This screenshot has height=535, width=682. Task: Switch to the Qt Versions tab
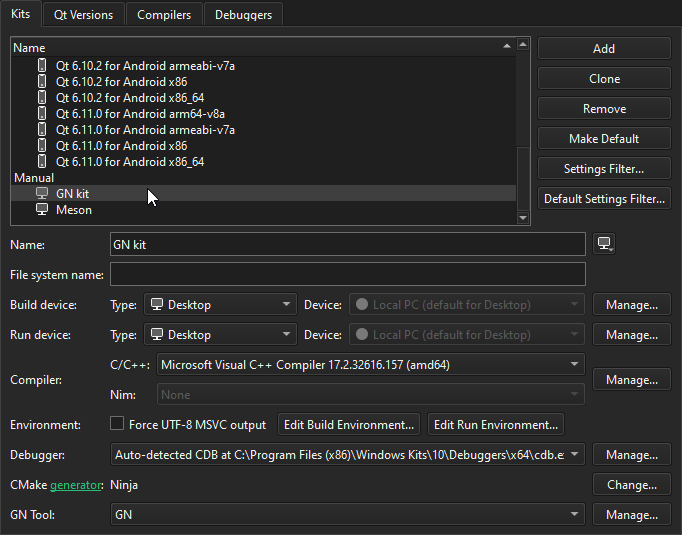pos(84,15)
